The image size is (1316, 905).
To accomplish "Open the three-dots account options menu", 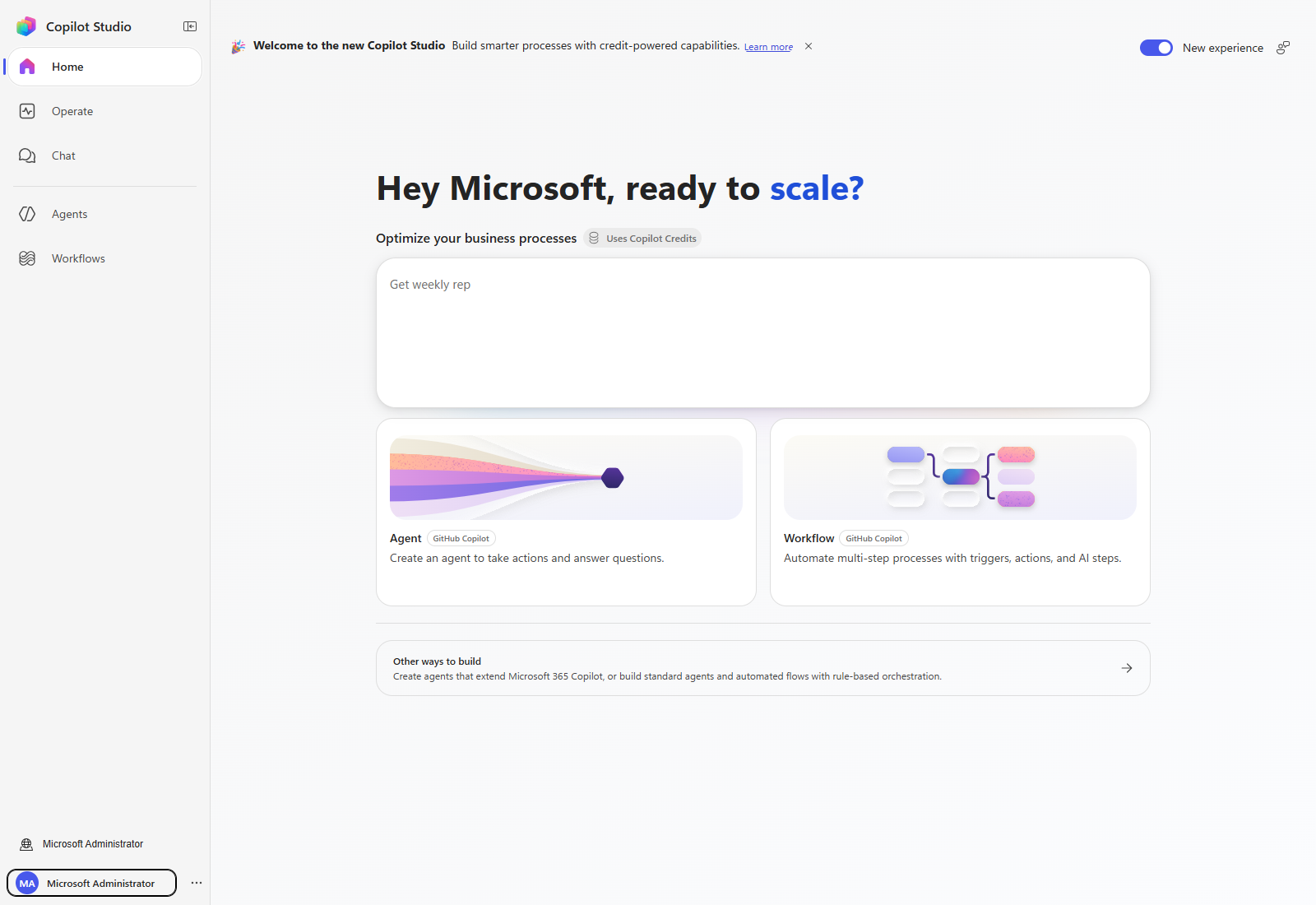I will (x=197, y=883).
